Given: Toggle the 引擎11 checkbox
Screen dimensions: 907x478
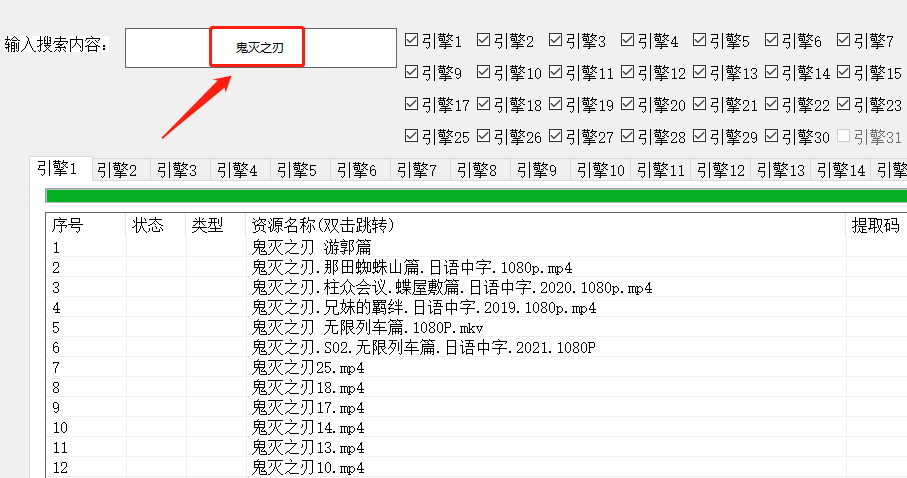Looking at the screenshot, I should (555, 72).
